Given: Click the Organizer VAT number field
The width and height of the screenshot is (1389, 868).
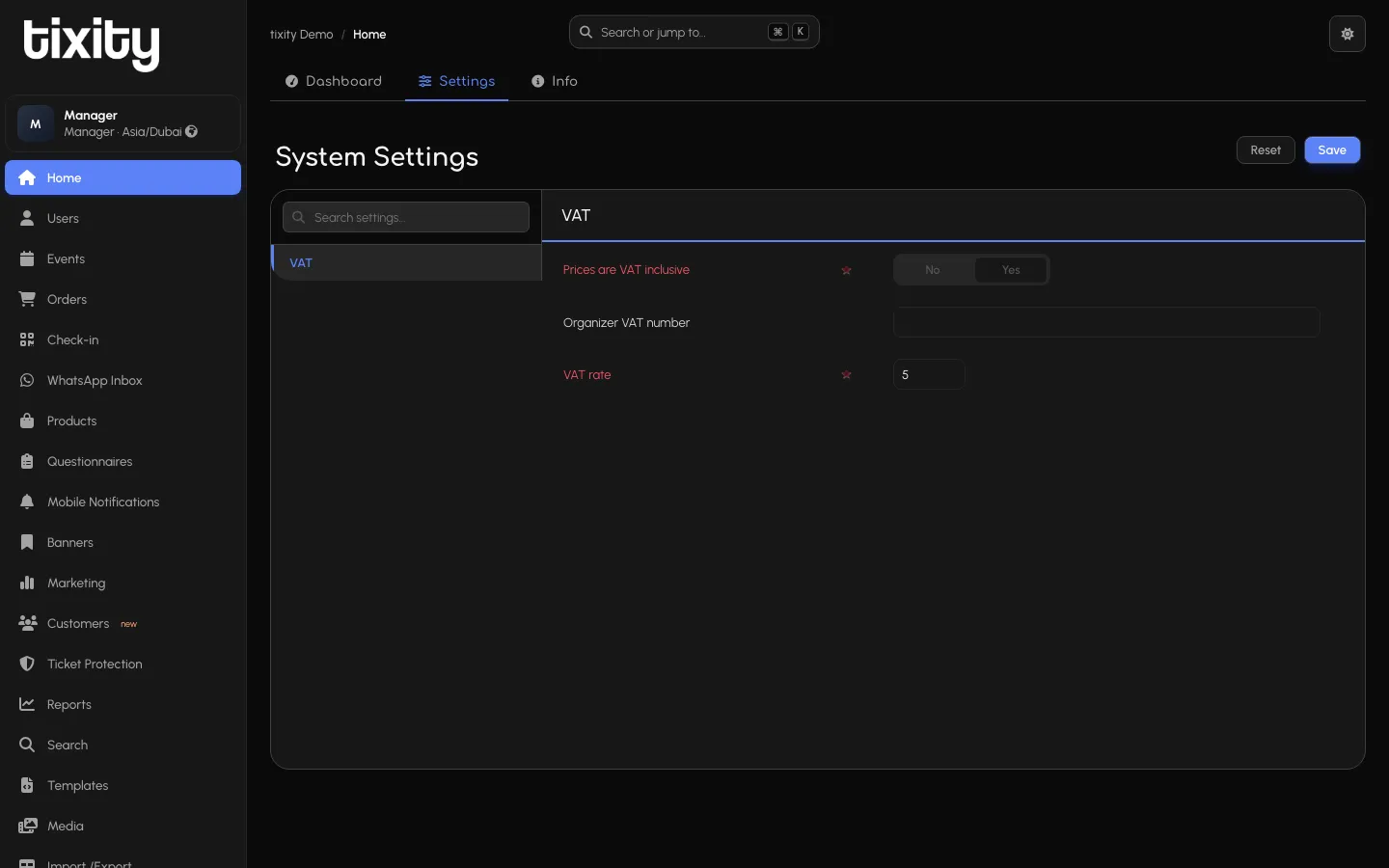Looking at the screenshot, I should pyautogui.click(x=1106, y=322).
